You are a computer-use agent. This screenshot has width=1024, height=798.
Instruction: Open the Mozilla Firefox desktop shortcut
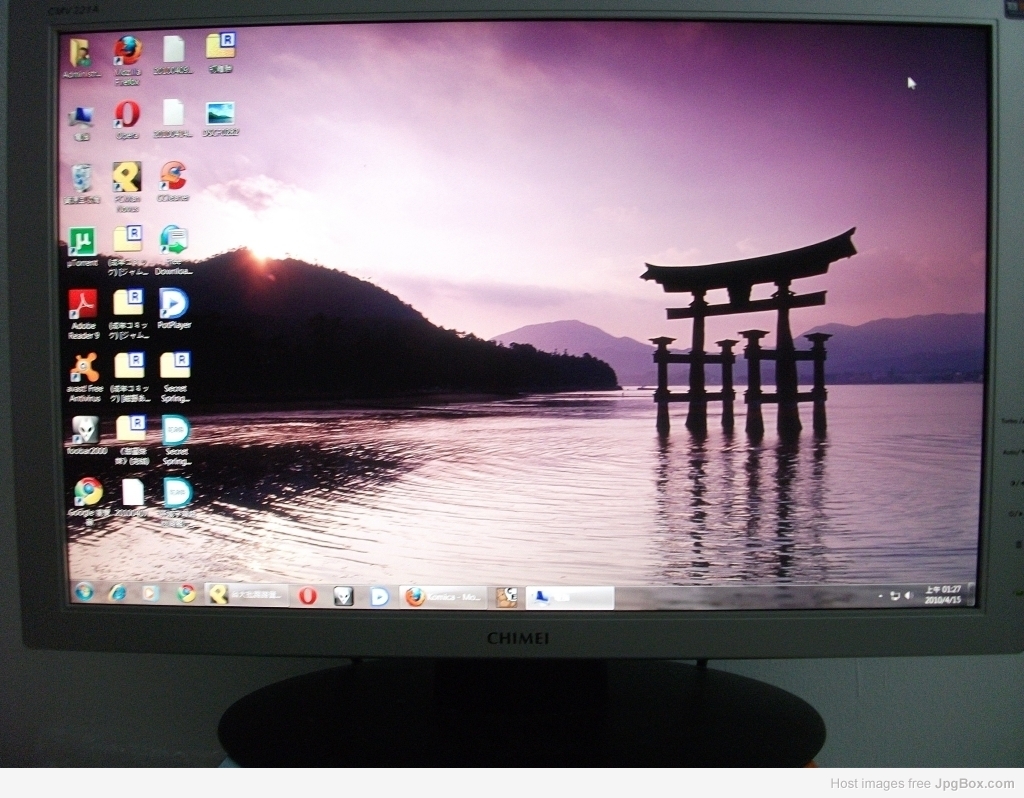(x=128, y=51)
